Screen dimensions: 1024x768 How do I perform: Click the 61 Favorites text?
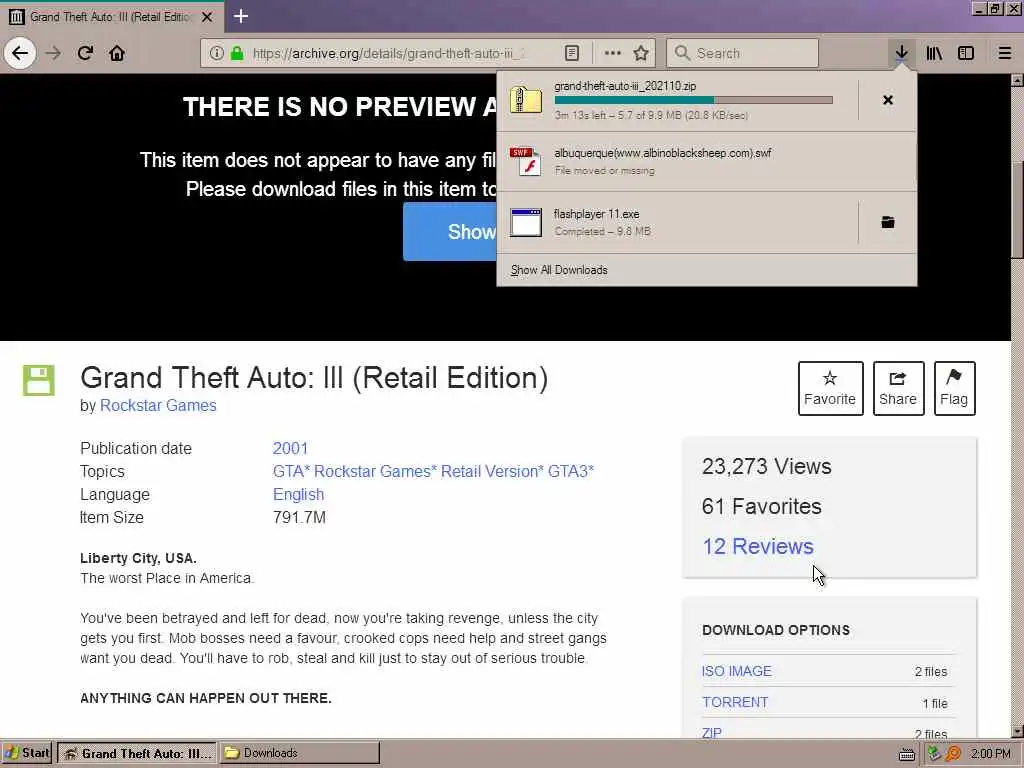pyautogui.click(x=761, y=506)
